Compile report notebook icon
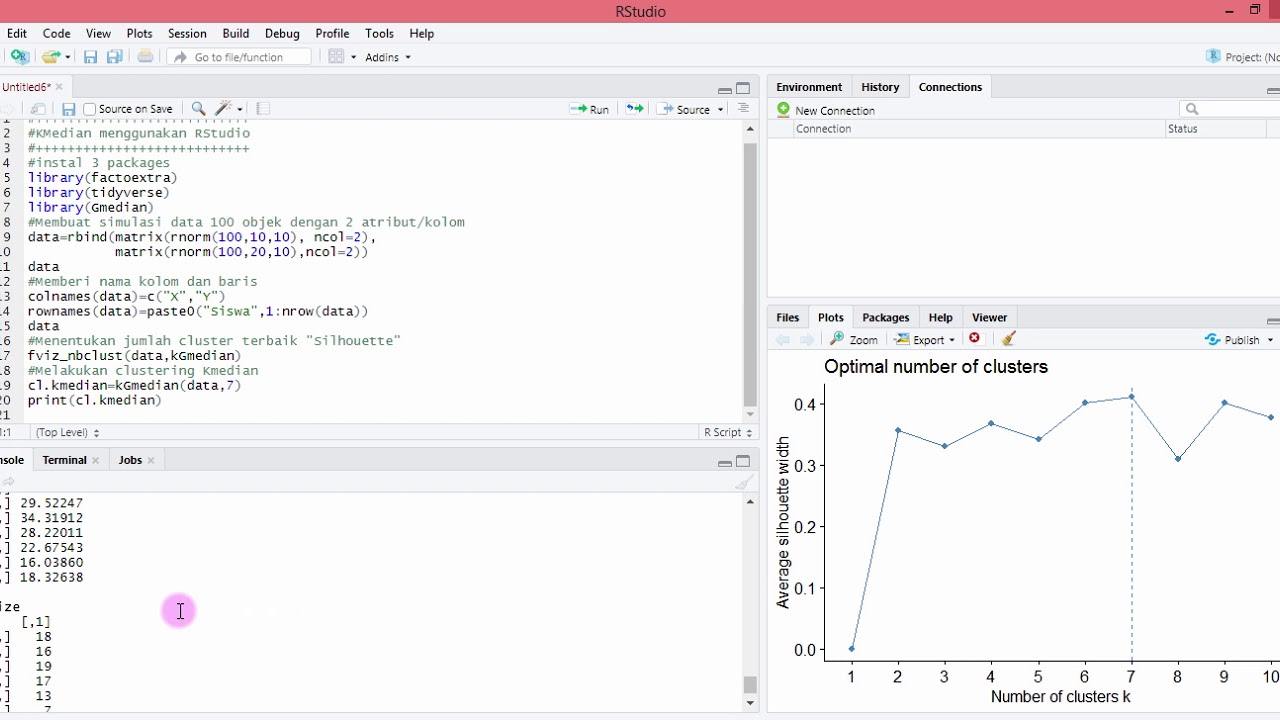1280x720 pixels. pos(263,109)
